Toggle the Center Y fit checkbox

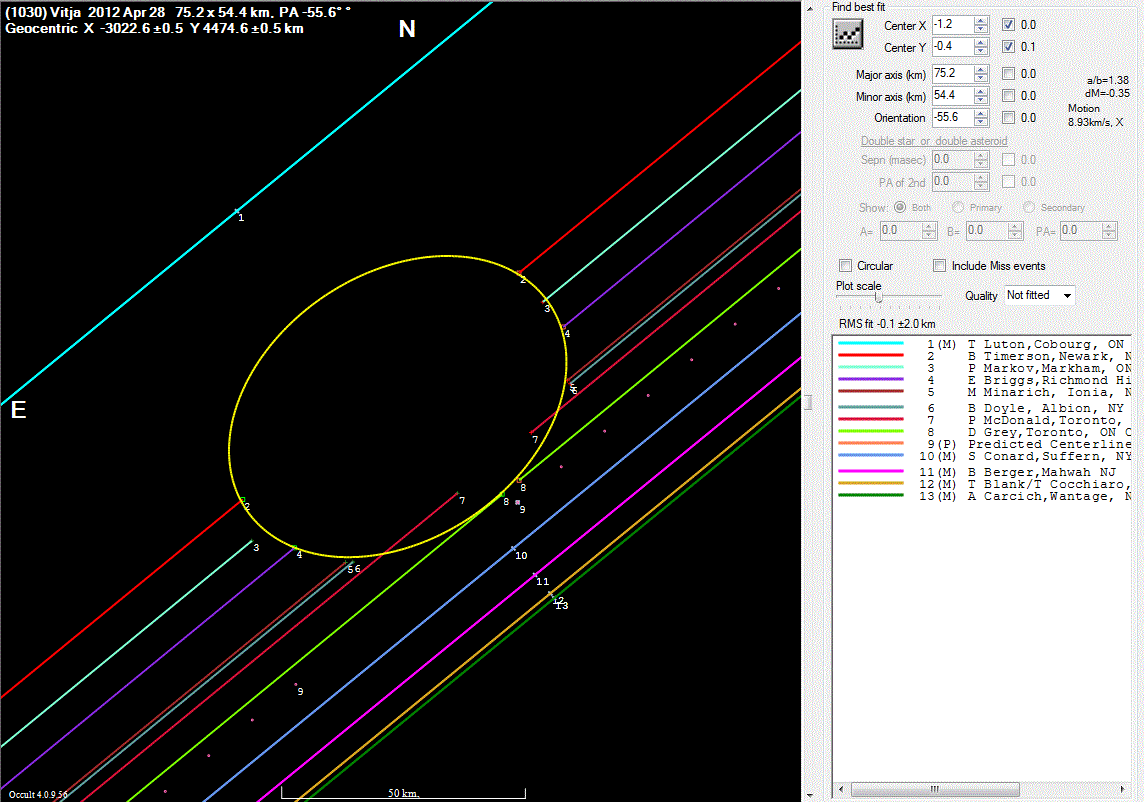point(1008,47)
